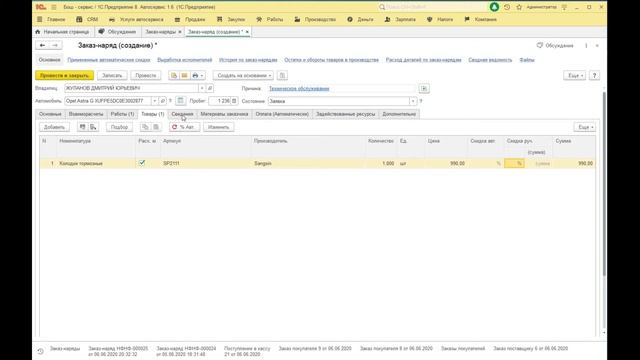
Task: Open Расход деталей по заказ-нарядам link
Action: [423, 60]
